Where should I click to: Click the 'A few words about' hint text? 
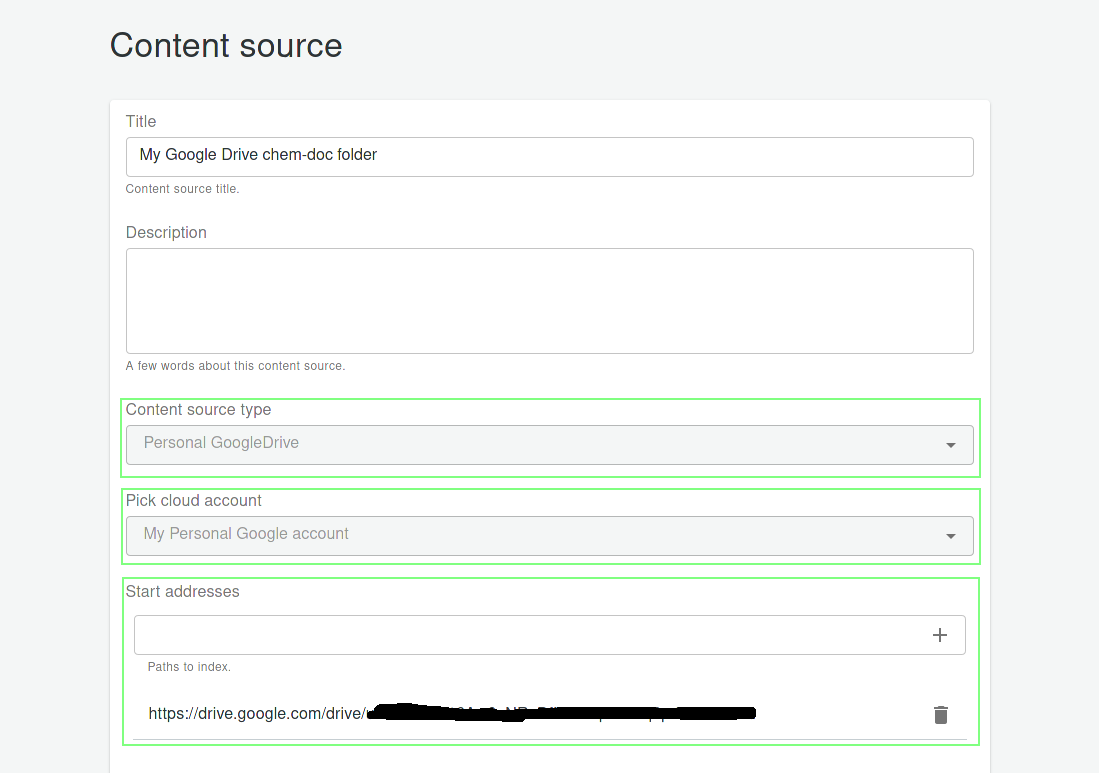235,366
